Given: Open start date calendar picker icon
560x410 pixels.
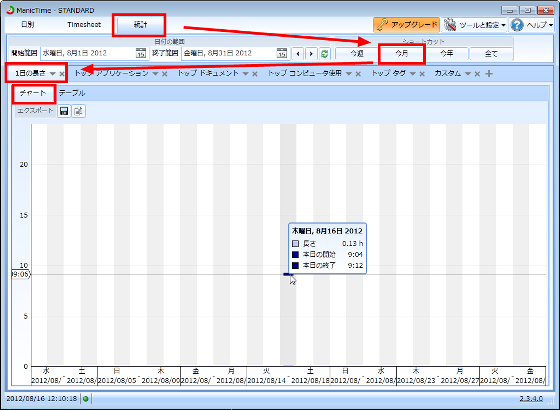Looking at the screenshot, I should click(x=141, y=54).
